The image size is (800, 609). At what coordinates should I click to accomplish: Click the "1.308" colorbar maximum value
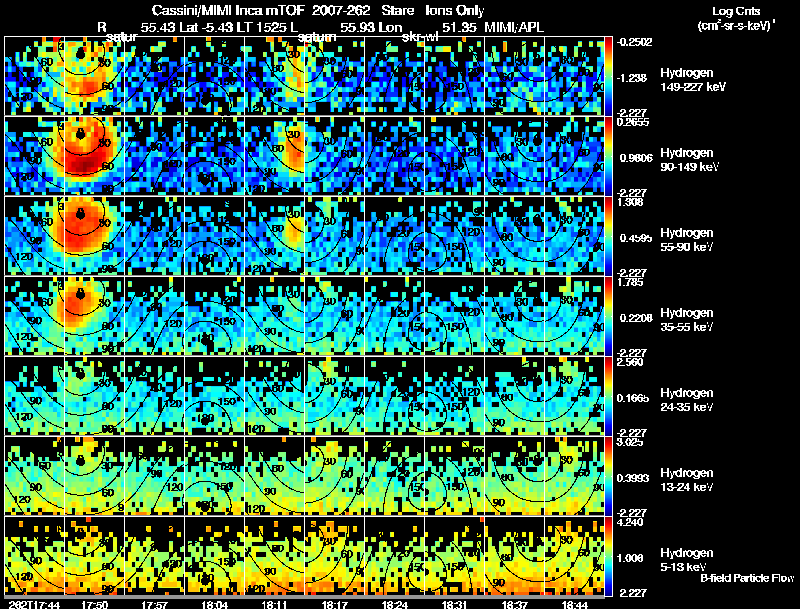(x=630, y=202)
